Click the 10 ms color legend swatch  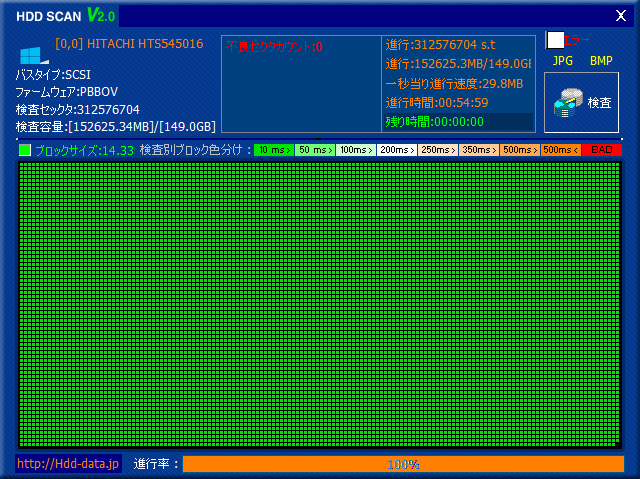click(x=273, y=150)
